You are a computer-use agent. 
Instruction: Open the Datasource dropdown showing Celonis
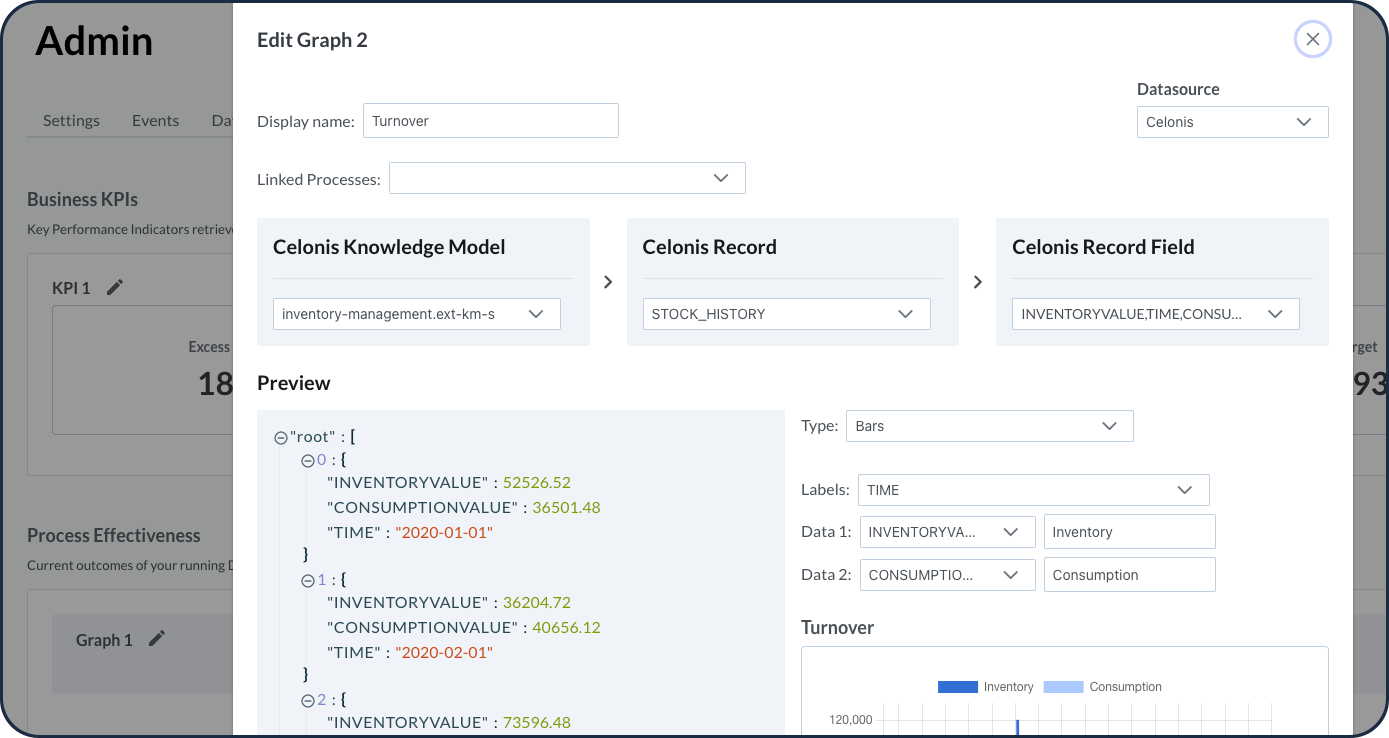pos(1232,122)
